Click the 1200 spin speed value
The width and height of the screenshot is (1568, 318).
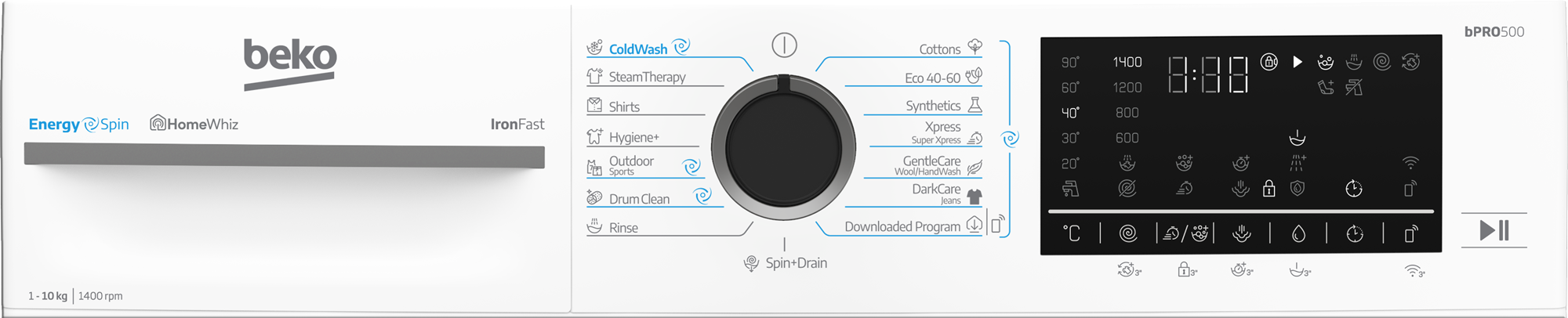point(1127,88)
